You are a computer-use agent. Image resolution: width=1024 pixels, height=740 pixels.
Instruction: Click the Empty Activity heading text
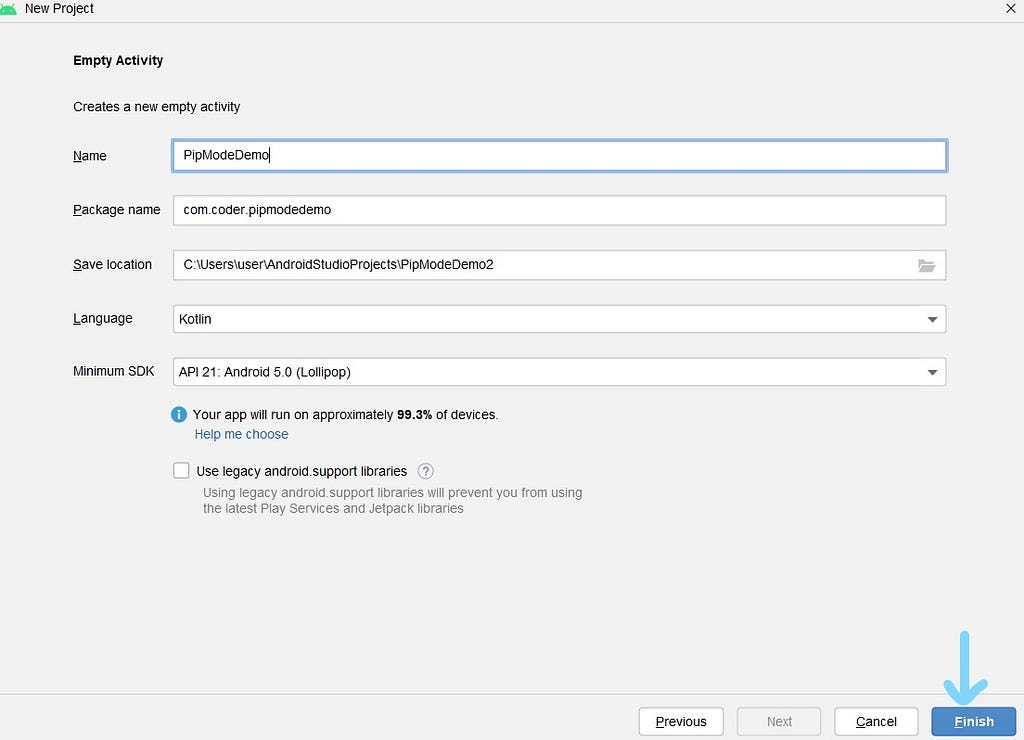pyautogui.click(x=118, y=60)
